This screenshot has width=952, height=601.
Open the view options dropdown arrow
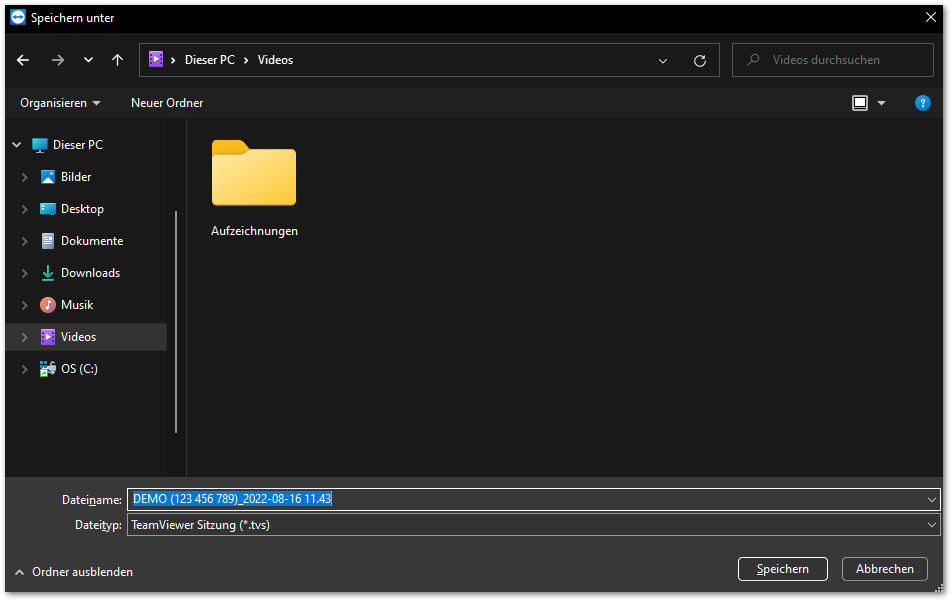coord(882,104)
